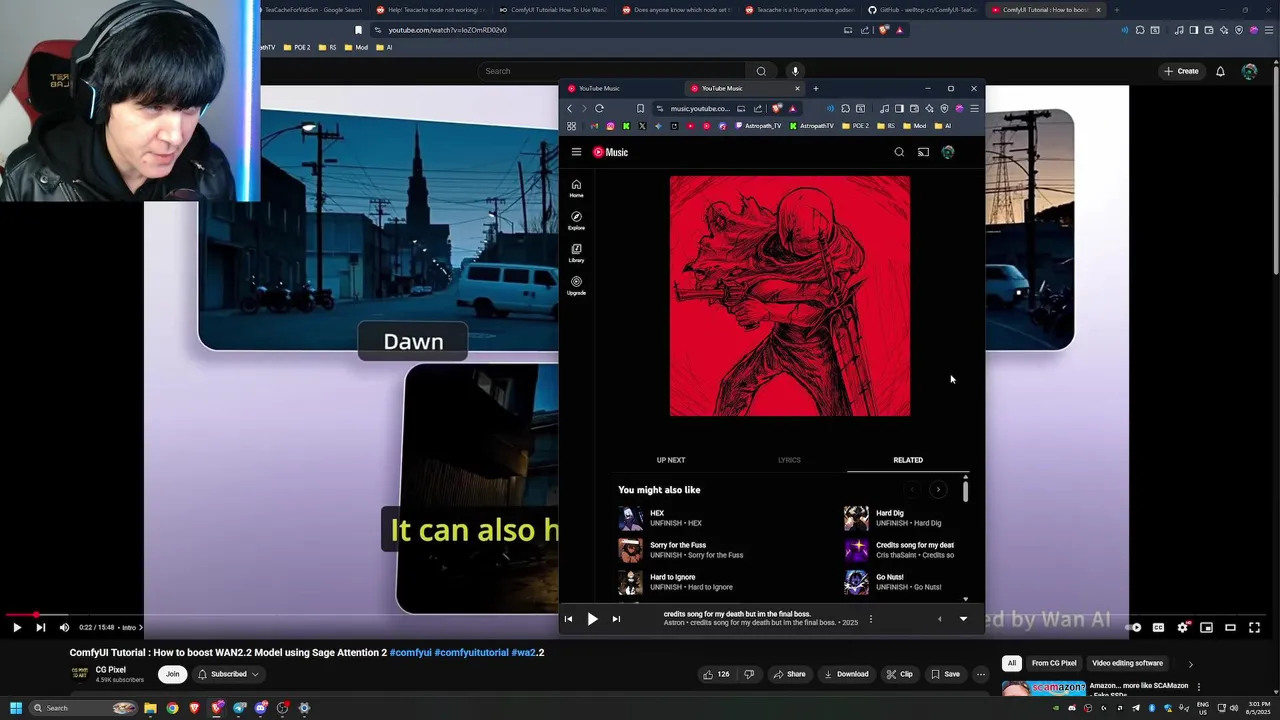Open YouTube video settings gear
This screenshot has height=720, width=1280.
(1182, 627)
